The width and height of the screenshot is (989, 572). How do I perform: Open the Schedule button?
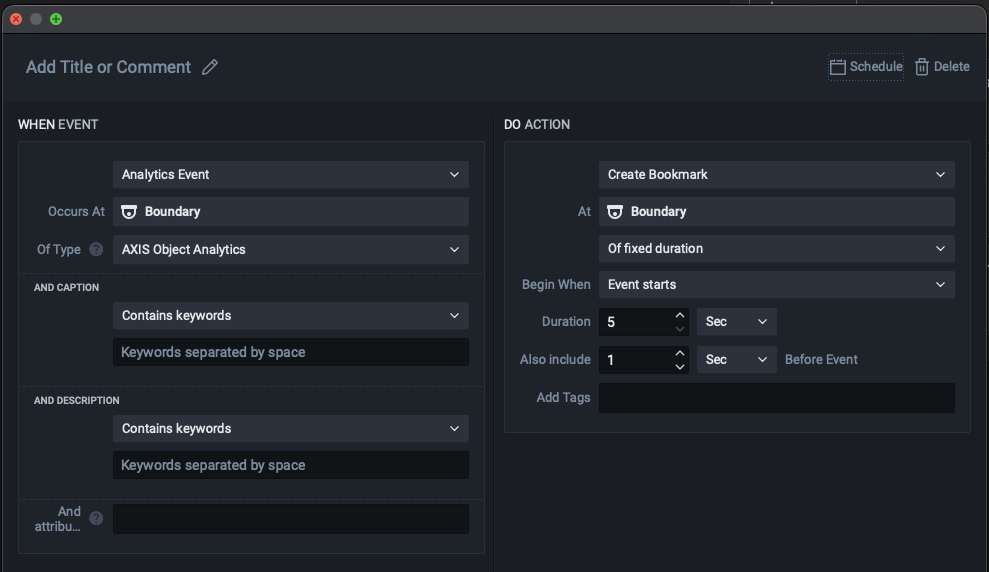pyautogui.click(x=865, y=67)
